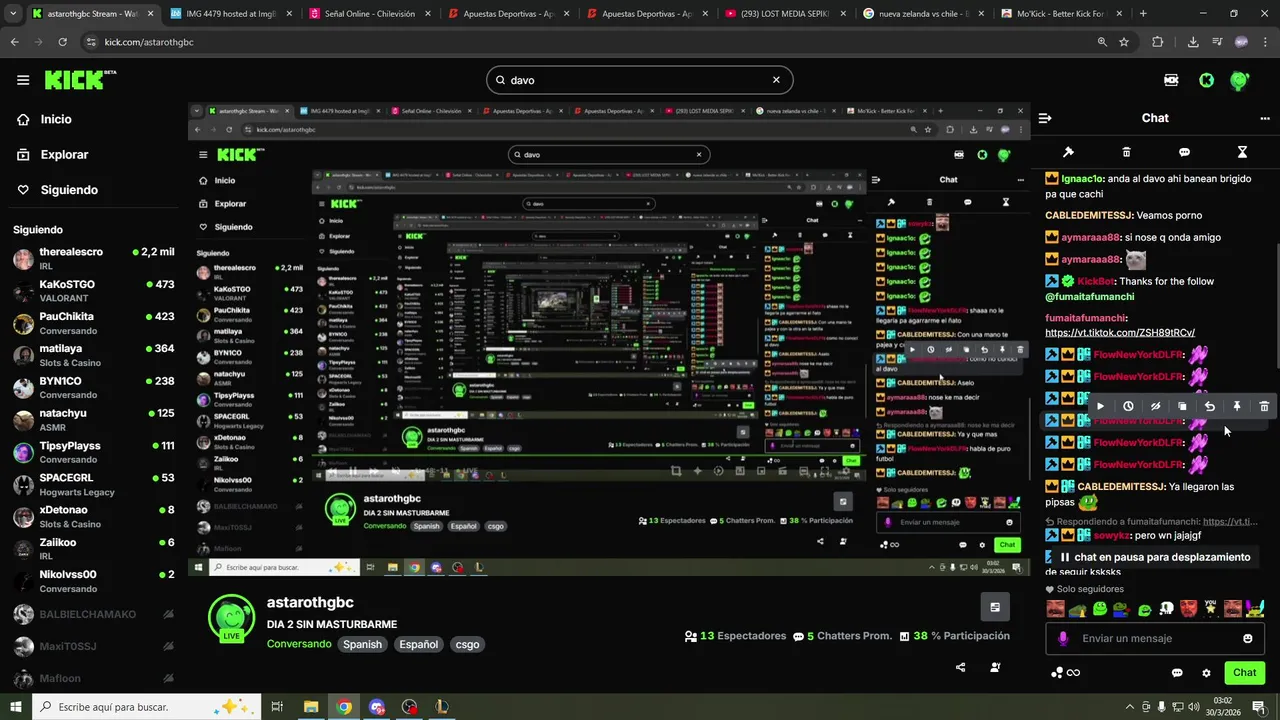Click the chat bubble icon near the gear
This screenshot has height=720, width=1280.
click(1177, 673)
